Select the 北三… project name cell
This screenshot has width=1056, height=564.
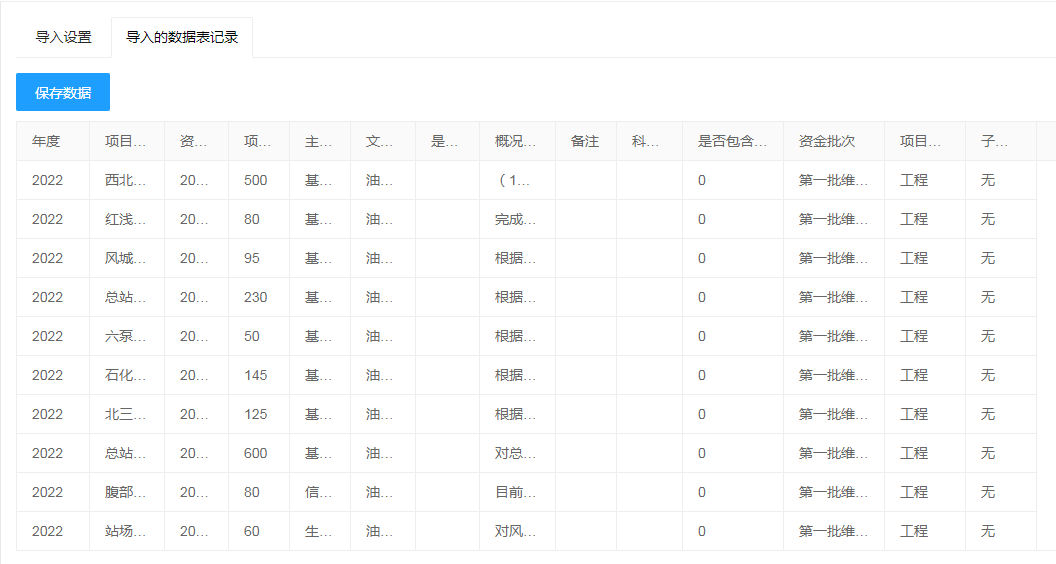(127, 414)
